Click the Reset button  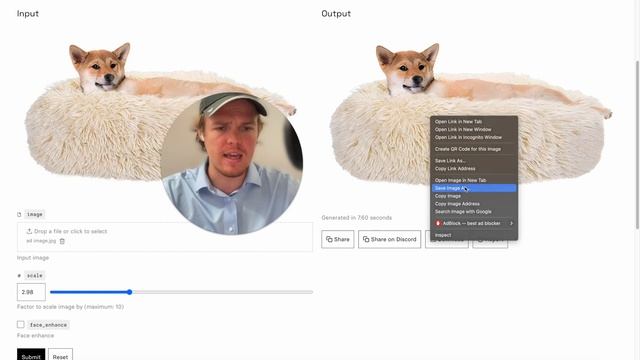point(60,354)
